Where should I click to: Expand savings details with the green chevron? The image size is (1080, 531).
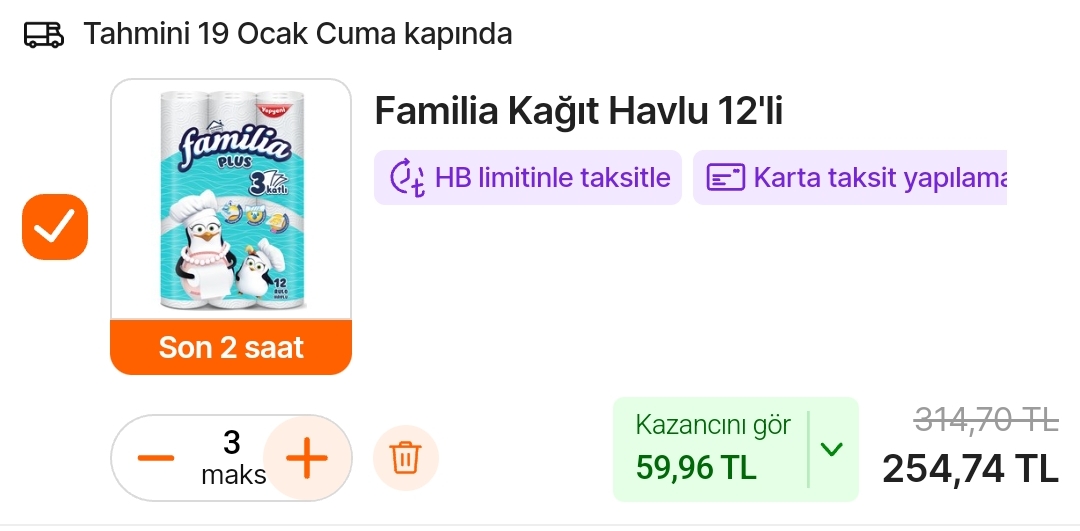tap(832, 450)
